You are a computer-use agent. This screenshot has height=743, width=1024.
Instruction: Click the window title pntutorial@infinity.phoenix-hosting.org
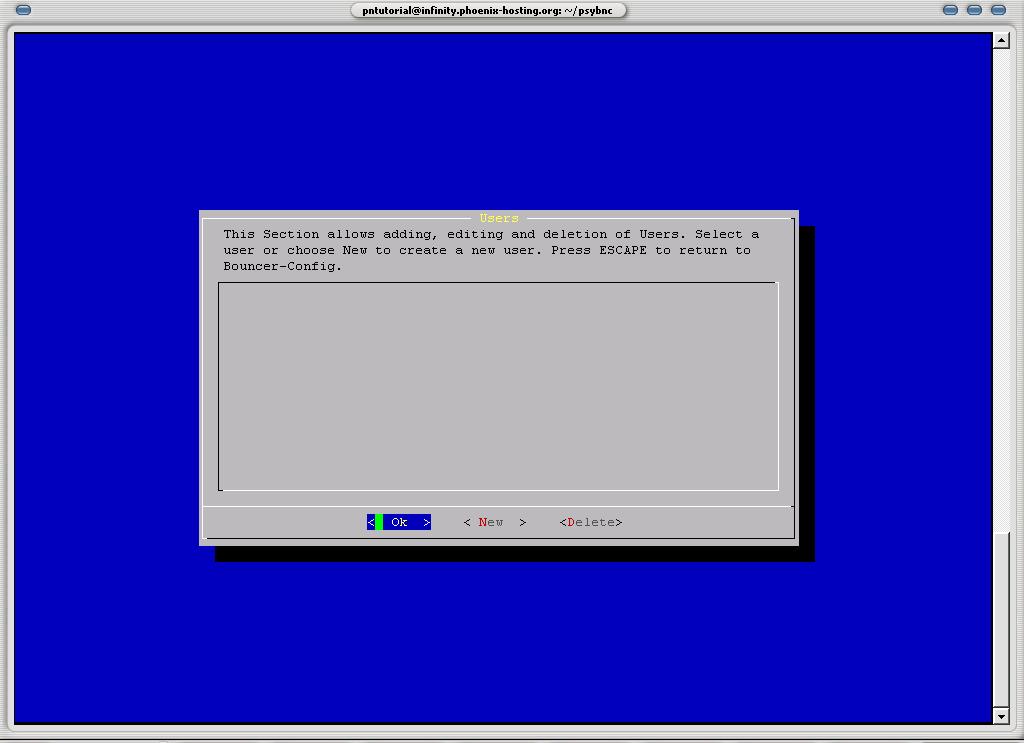(488, 10)
